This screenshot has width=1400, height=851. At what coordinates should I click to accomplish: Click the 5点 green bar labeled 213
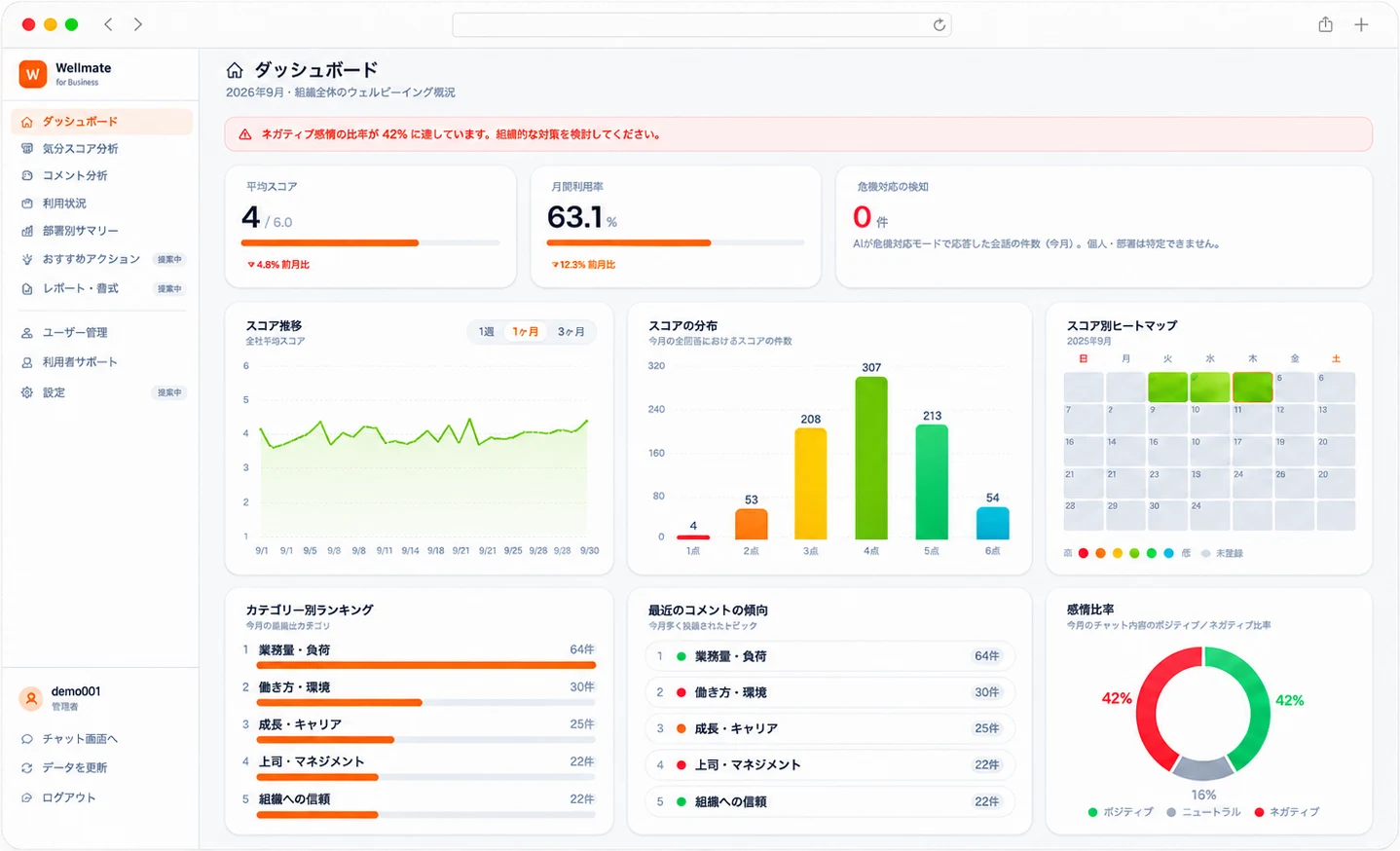[x=932, y=482]
